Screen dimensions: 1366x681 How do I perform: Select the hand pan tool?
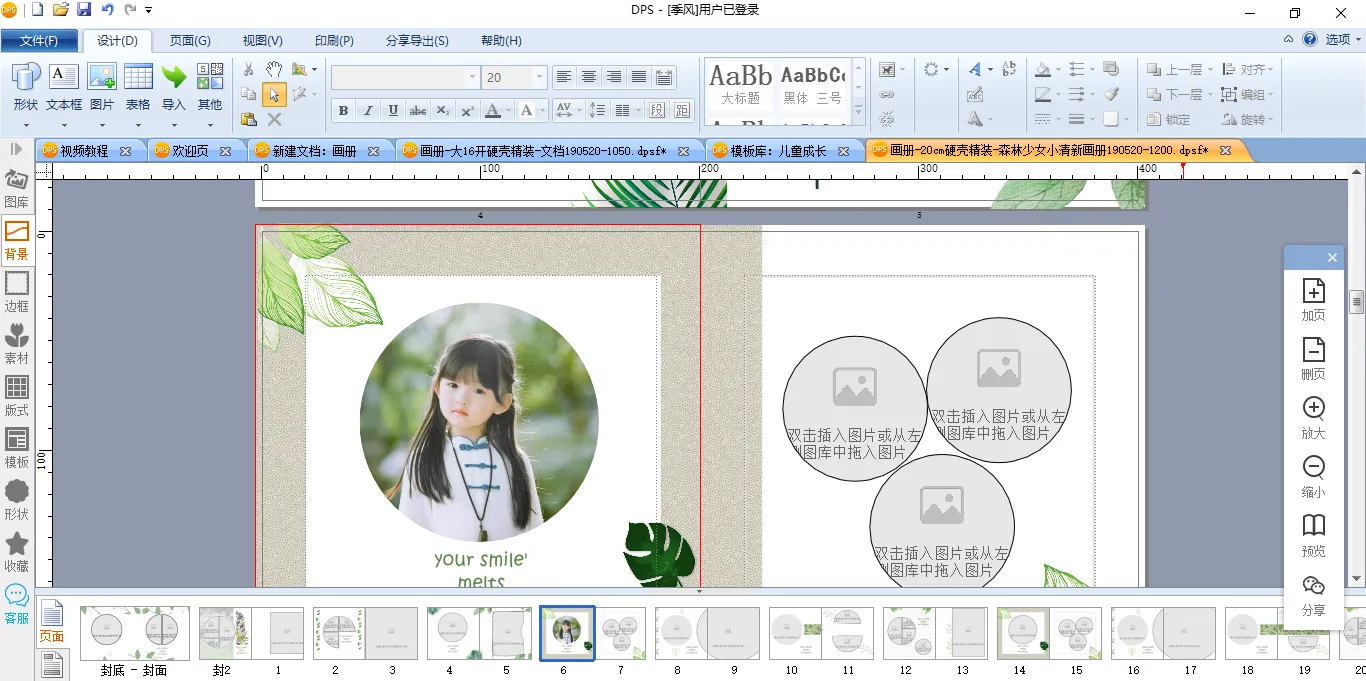point(274,70)
